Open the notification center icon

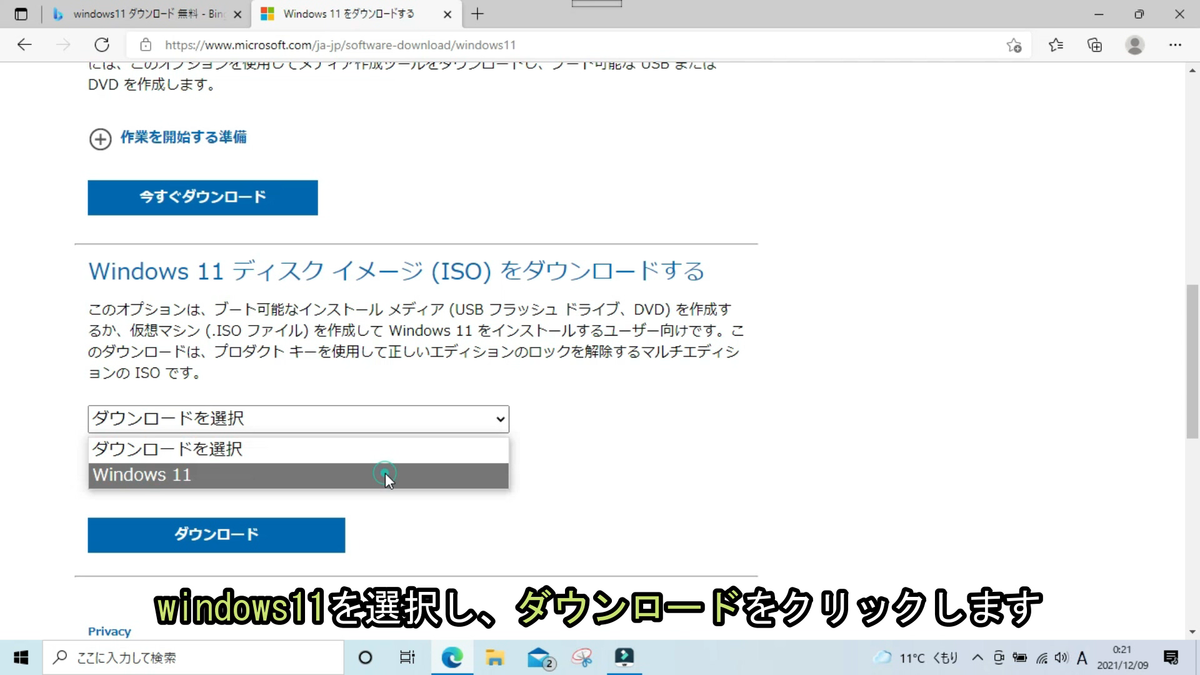coord(1171,657)
